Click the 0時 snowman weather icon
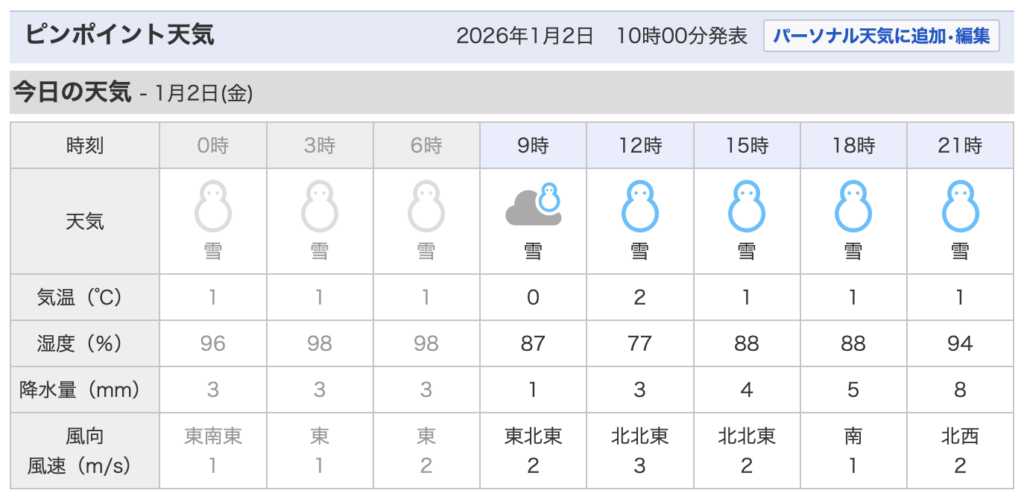Viewport: 1024px width, 502px height. point(213,206)
